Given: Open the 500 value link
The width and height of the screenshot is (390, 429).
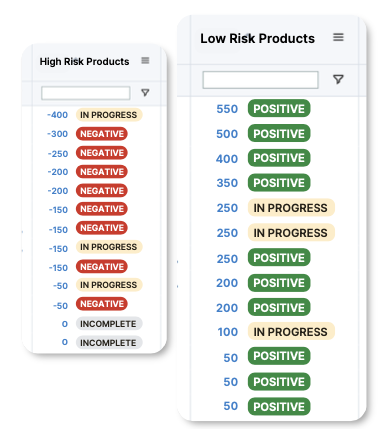Looking at the screenshot, I should point(227,134).
